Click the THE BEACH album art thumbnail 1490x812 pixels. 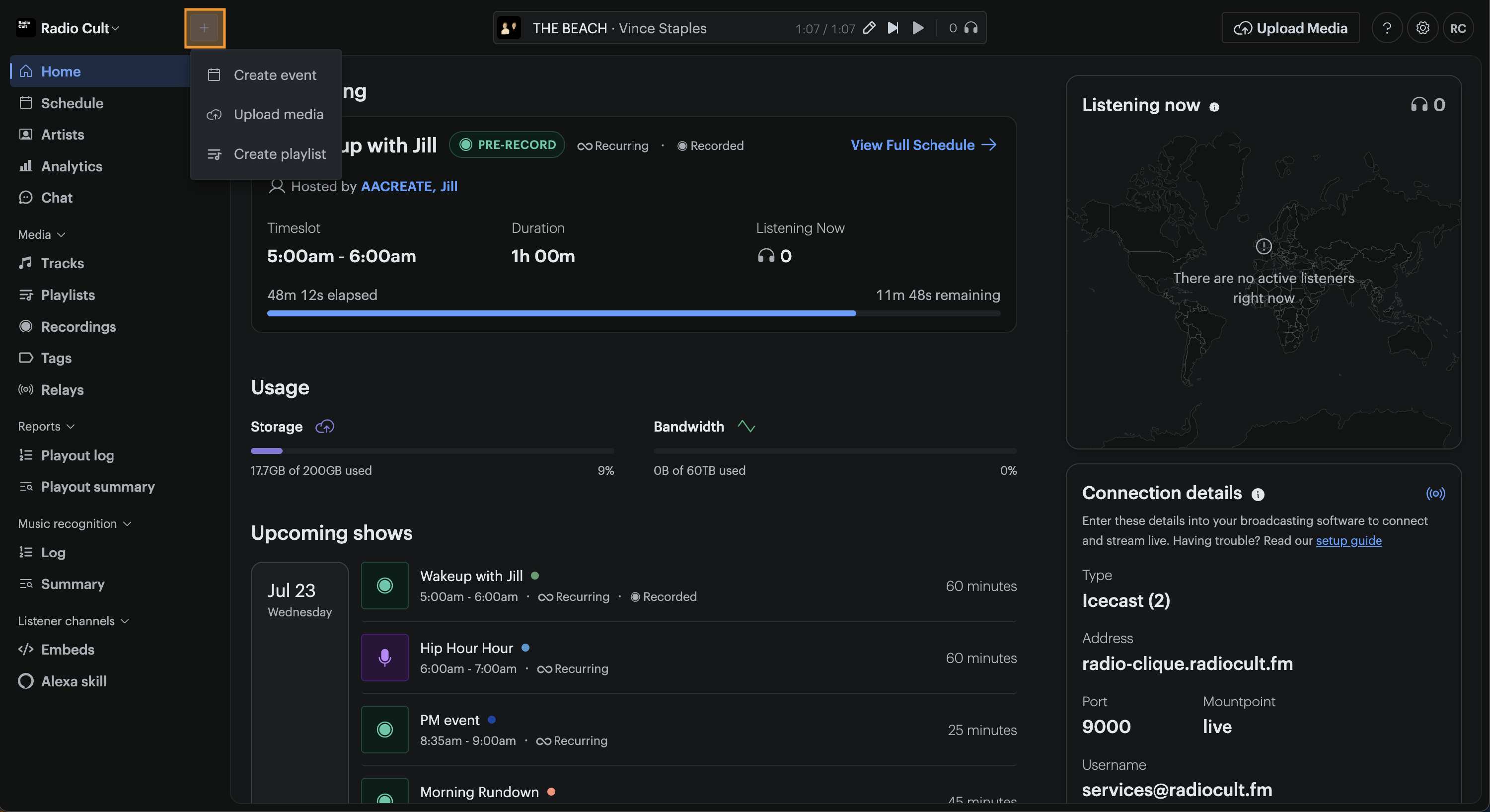pos(509,28)
